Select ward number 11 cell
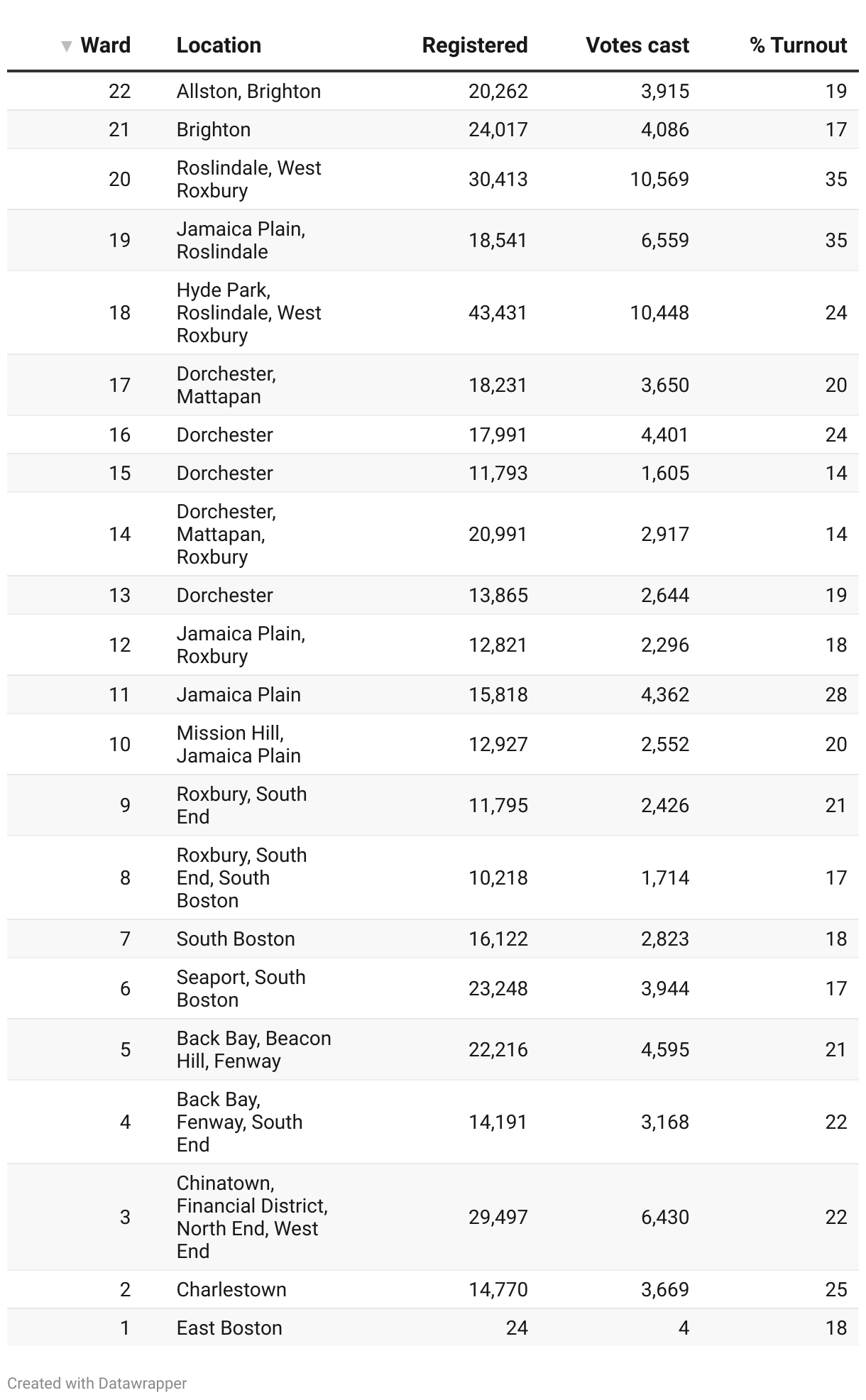Image resolution: width=866 pixels, height=1400 pixels. click(x=119, y=694)
